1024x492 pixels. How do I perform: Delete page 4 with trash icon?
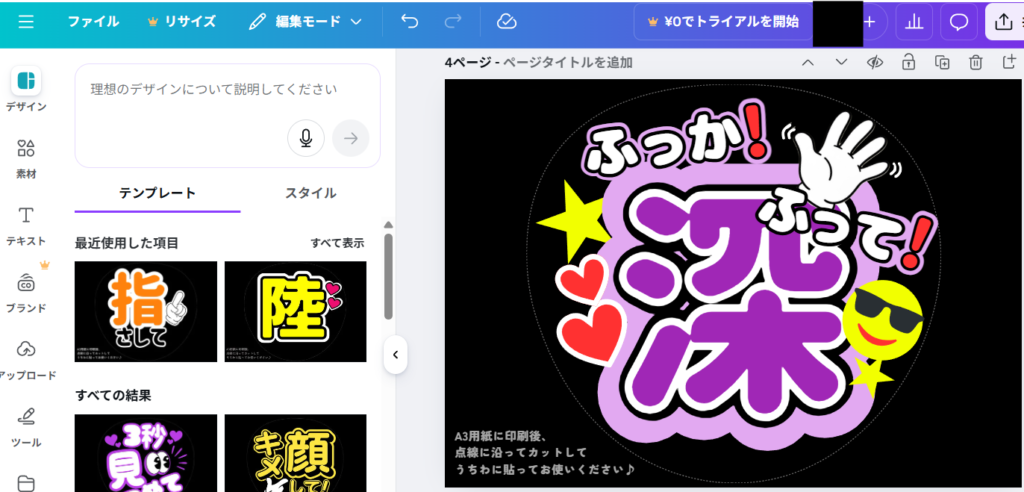975,62
